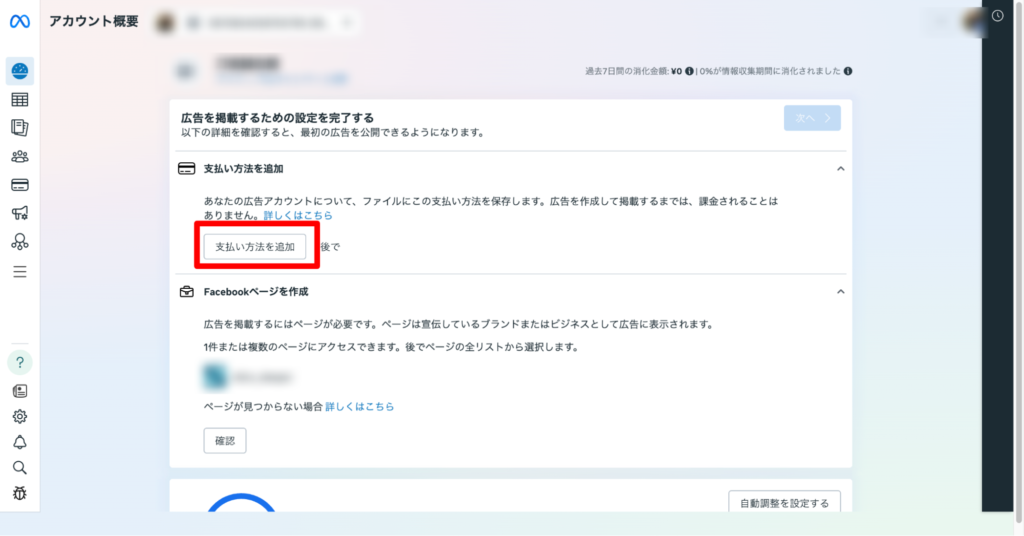Click 詳しくはこちら link in payment section
Screen dimensions: 1024x536
click(x=298, y=215)
